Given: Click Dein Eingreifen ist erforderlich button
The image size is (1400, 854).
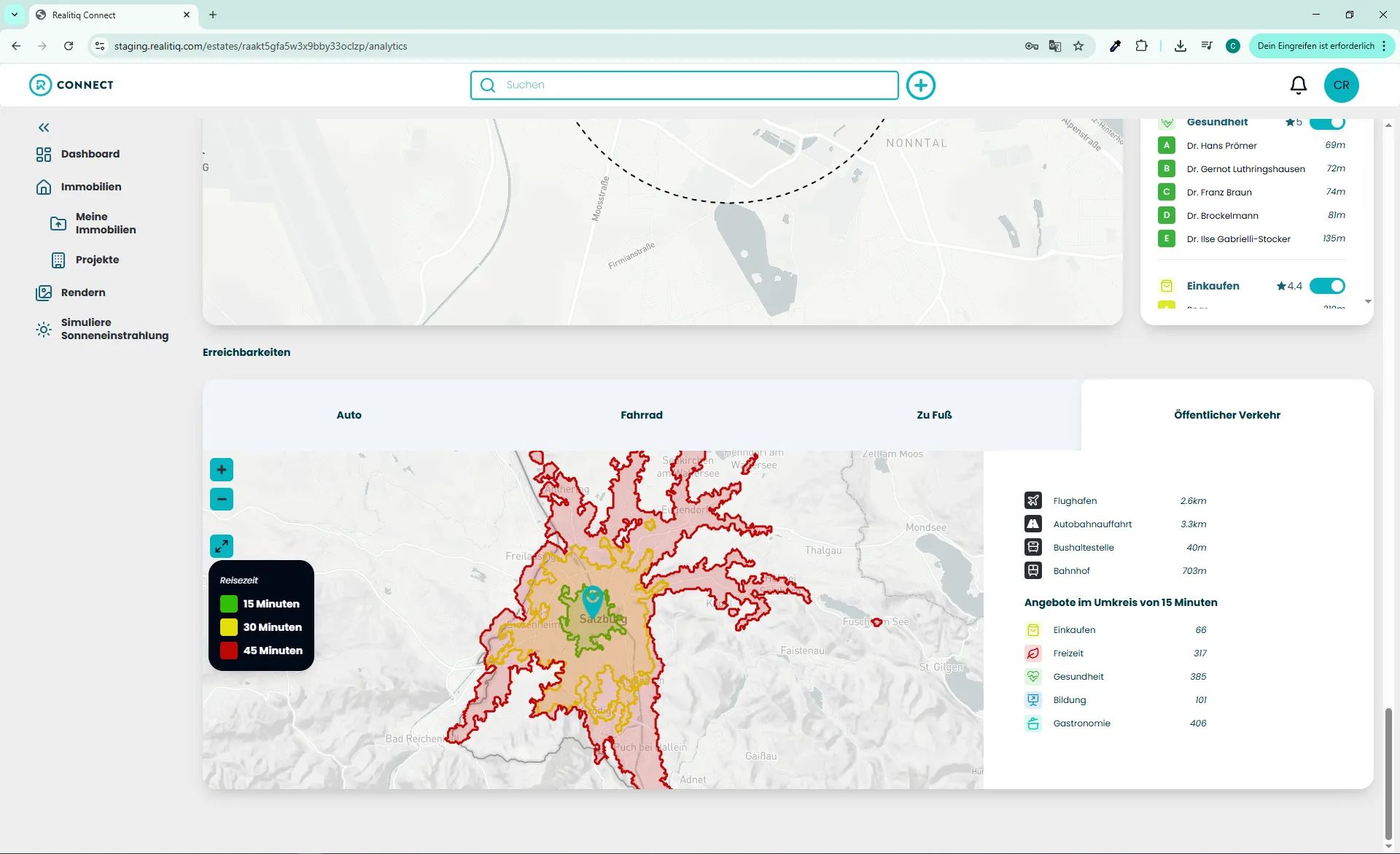Looking at the screenshot, I should coord(1321,46).
